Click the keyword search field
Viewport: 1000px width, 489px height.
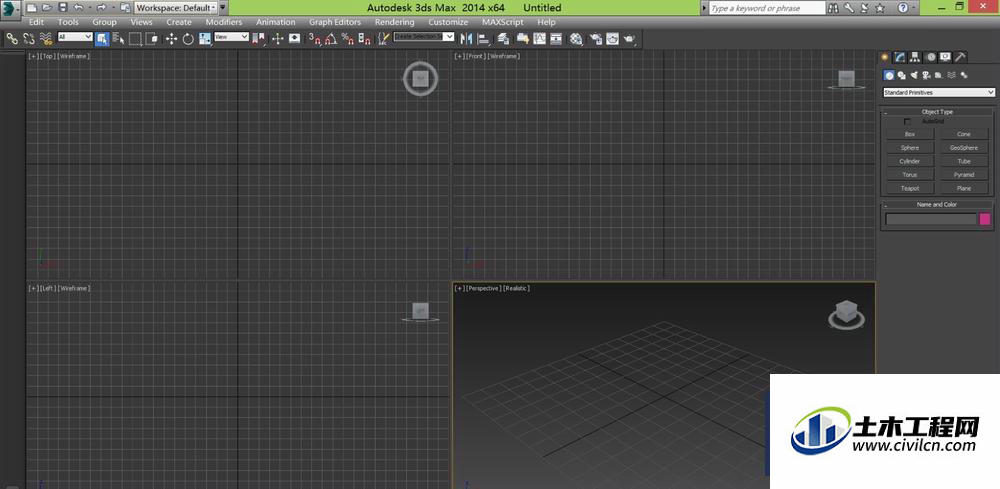(767, 8)
